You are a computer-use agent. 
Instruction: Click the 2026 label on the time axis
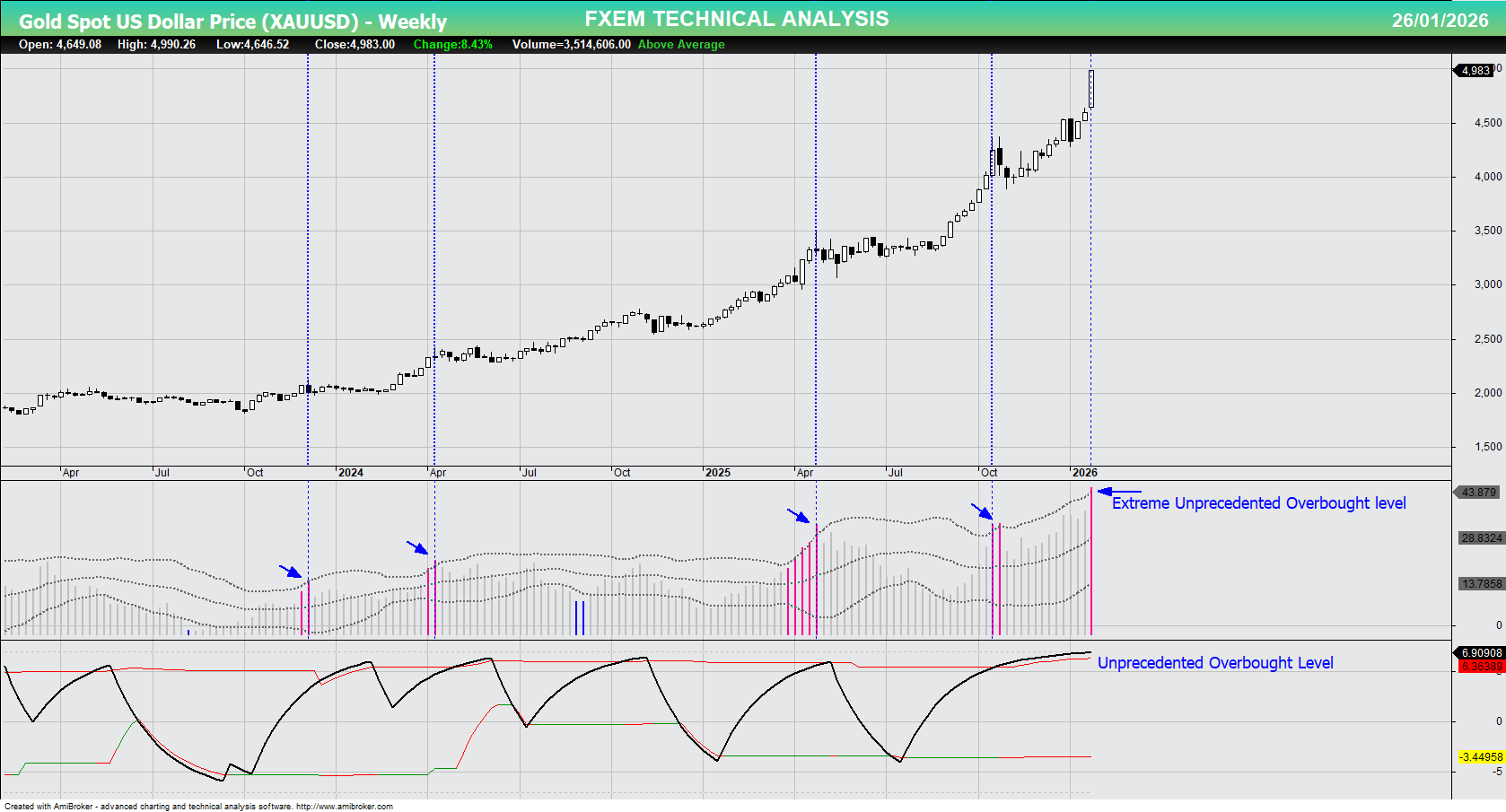[x=1085, y=472]
